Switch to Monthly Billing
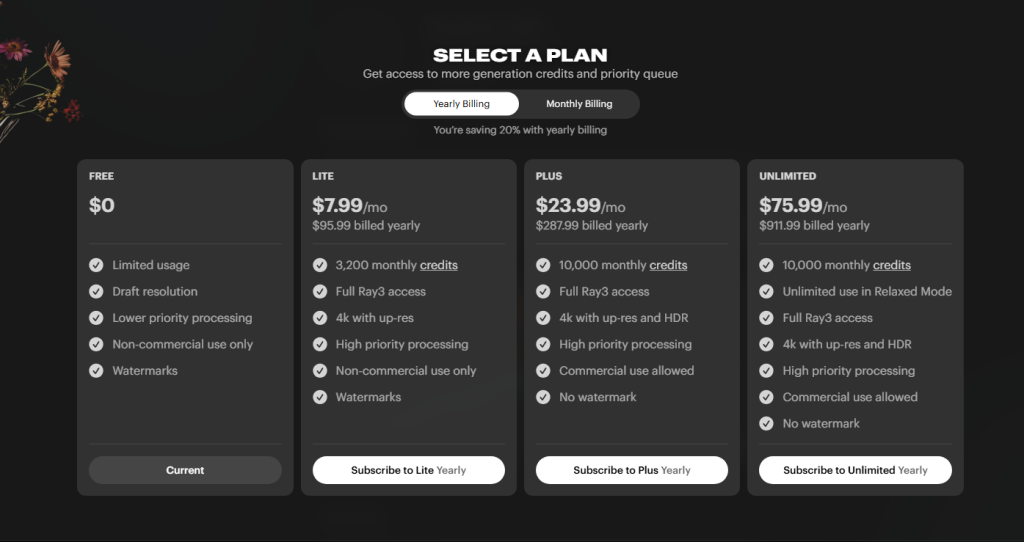Viewport: 1024px width, 542px height. (579, 104)
